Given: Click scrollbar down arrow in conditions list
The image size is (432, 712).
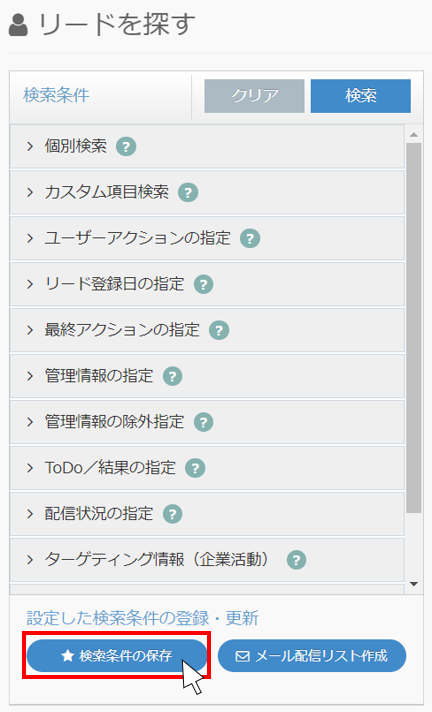Looking at the screenshot, I should (x=413, y=584).
